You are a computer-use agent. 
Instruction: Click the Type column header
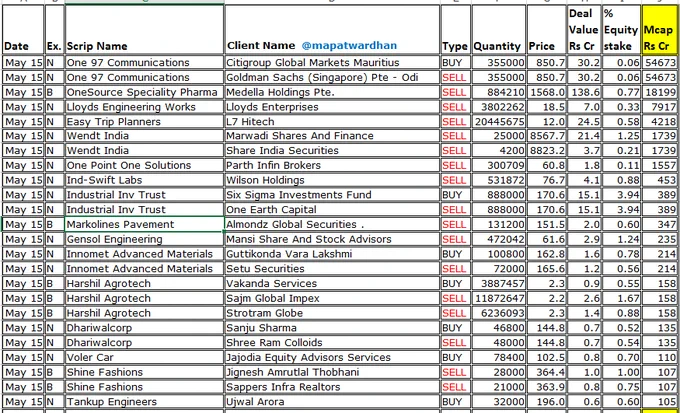pos(455,30)
